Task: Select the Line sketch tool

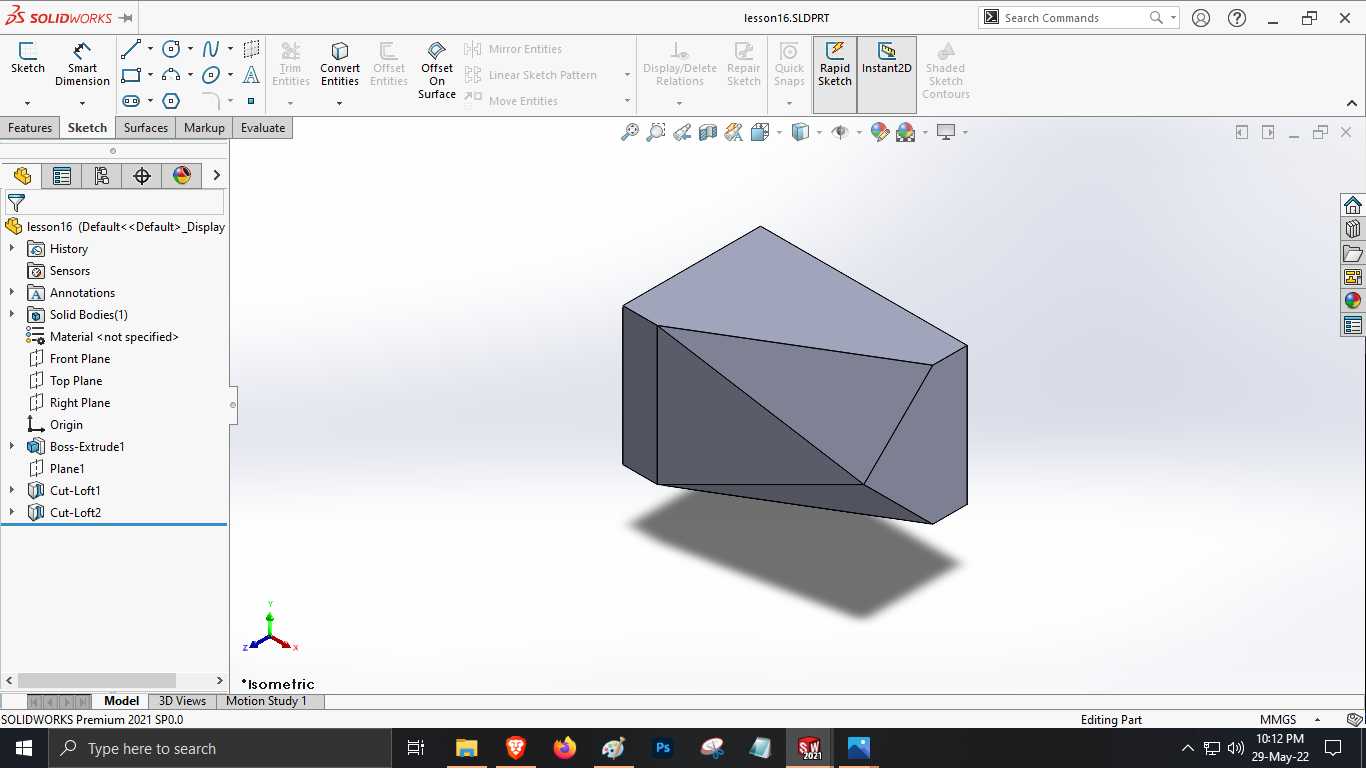Action: point(131,49)
